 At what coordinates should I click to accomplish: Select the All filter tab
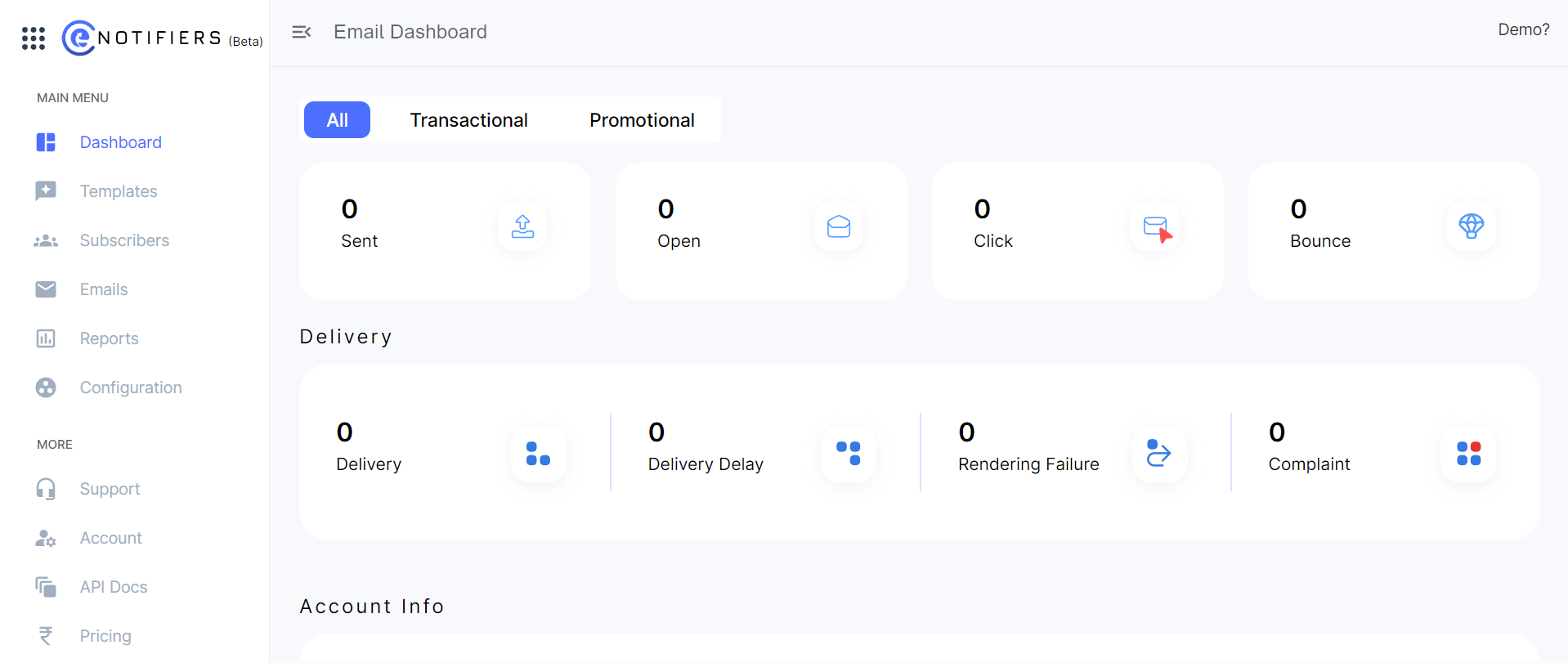337,120
